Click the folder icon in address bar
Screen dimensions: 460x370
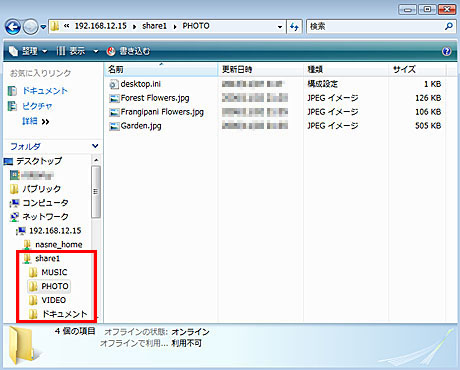pos(55,26)
